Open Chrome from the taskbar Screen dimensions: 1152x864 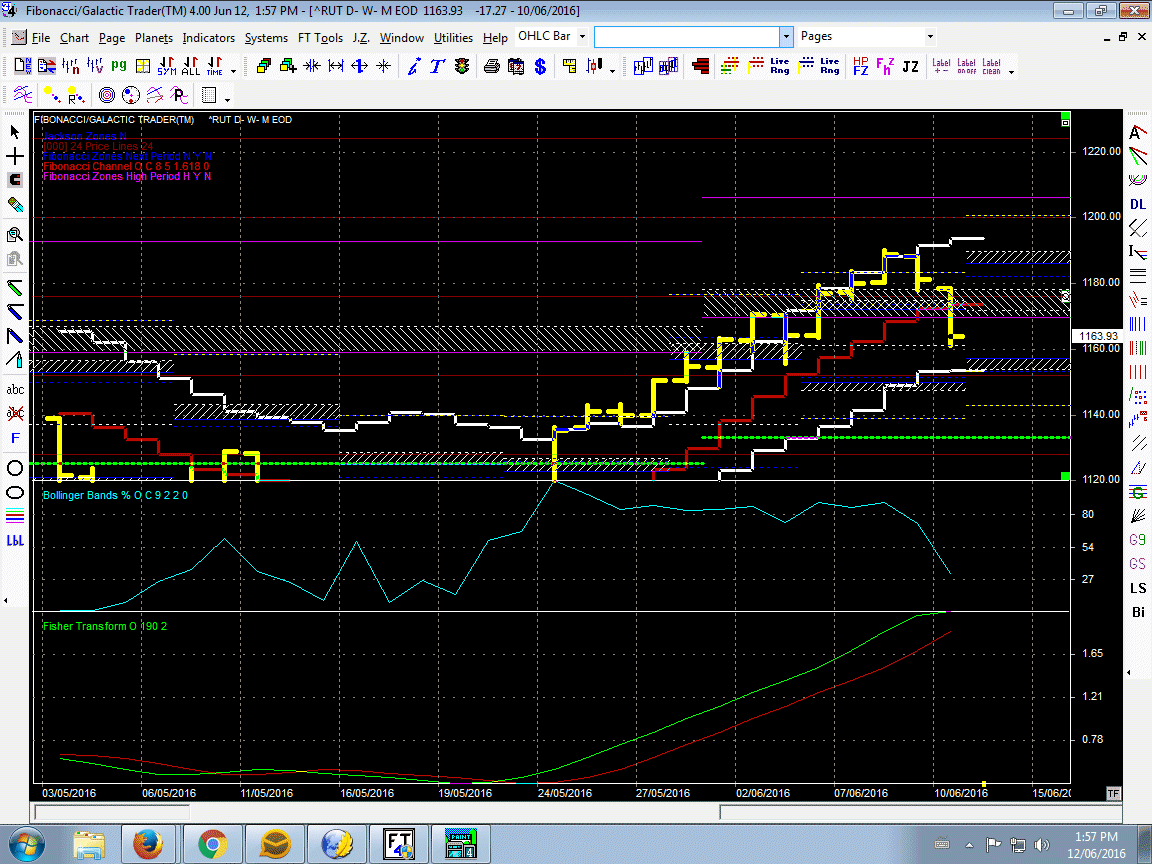click(212, 844)
